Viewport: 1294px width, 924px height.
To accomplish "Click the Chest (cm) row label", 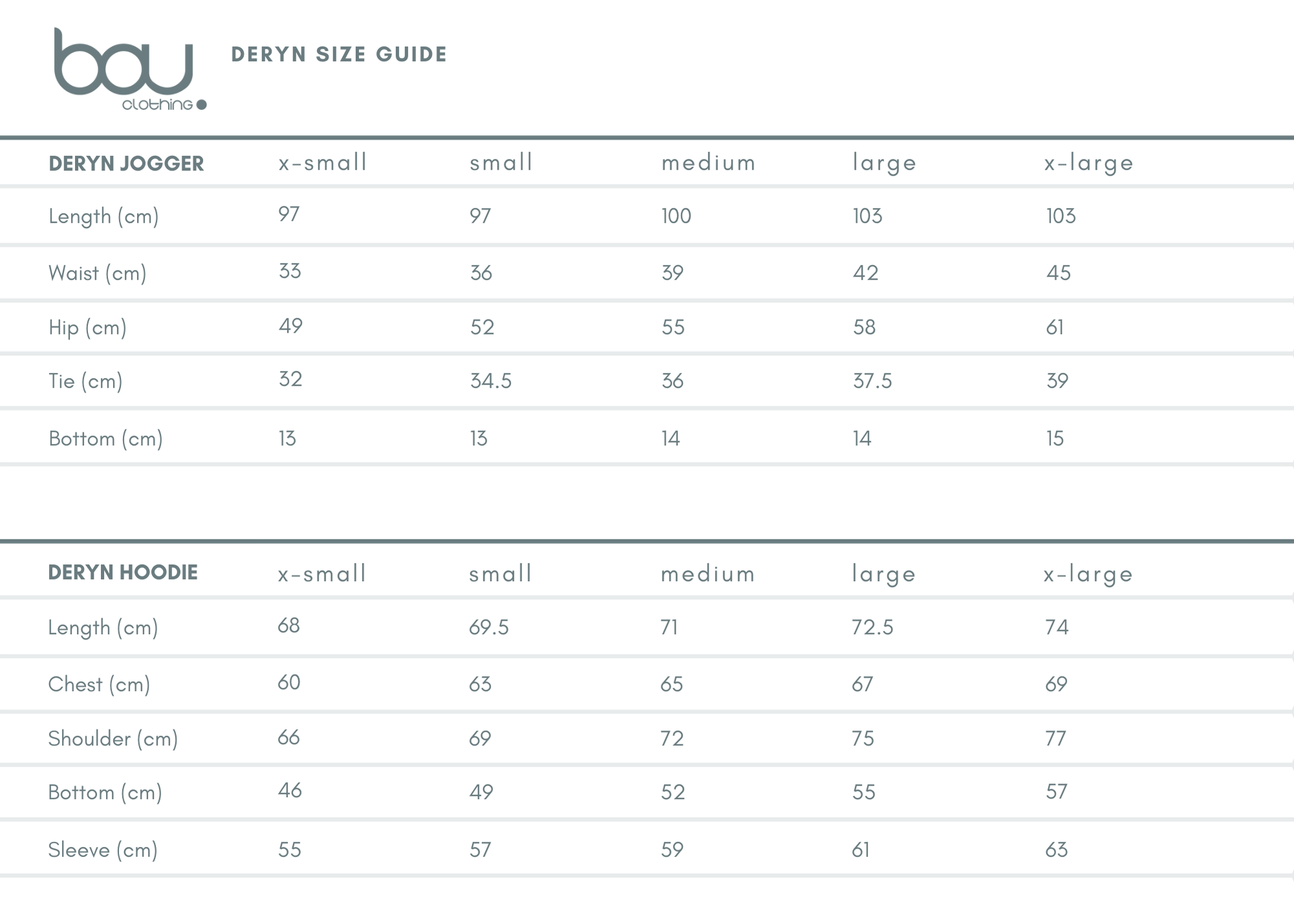I will (99, 685).
